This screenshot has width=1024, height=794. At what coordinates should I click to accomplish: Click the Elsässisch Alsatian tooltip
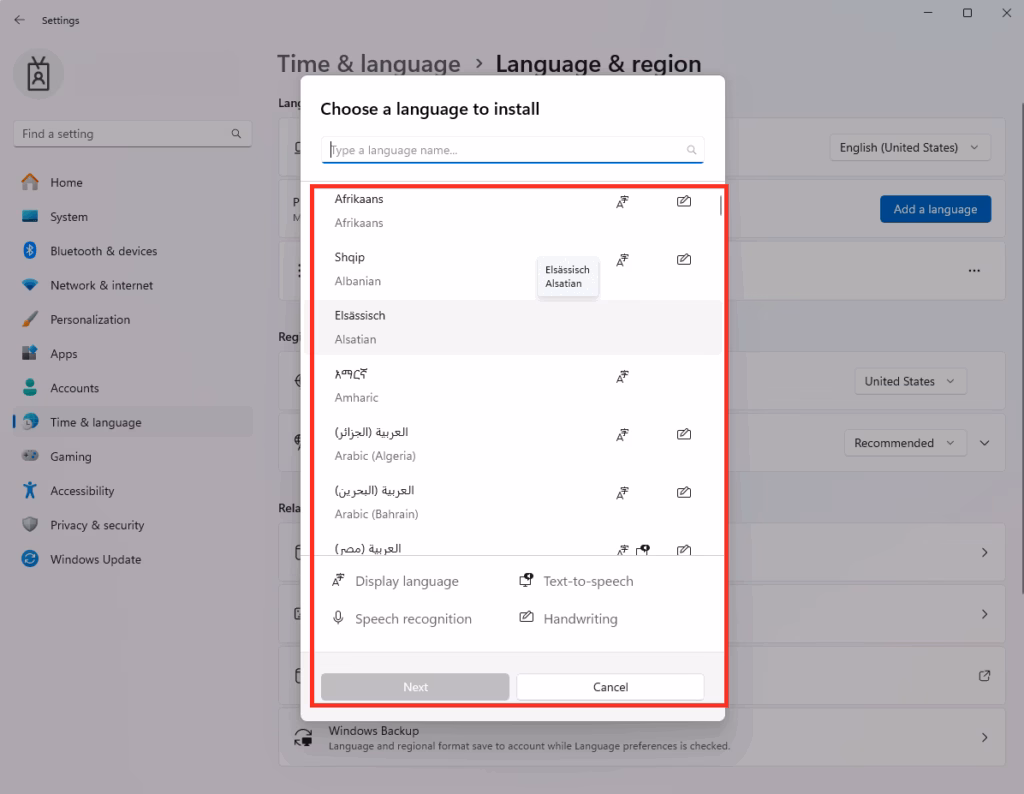[x=568, y=277]
